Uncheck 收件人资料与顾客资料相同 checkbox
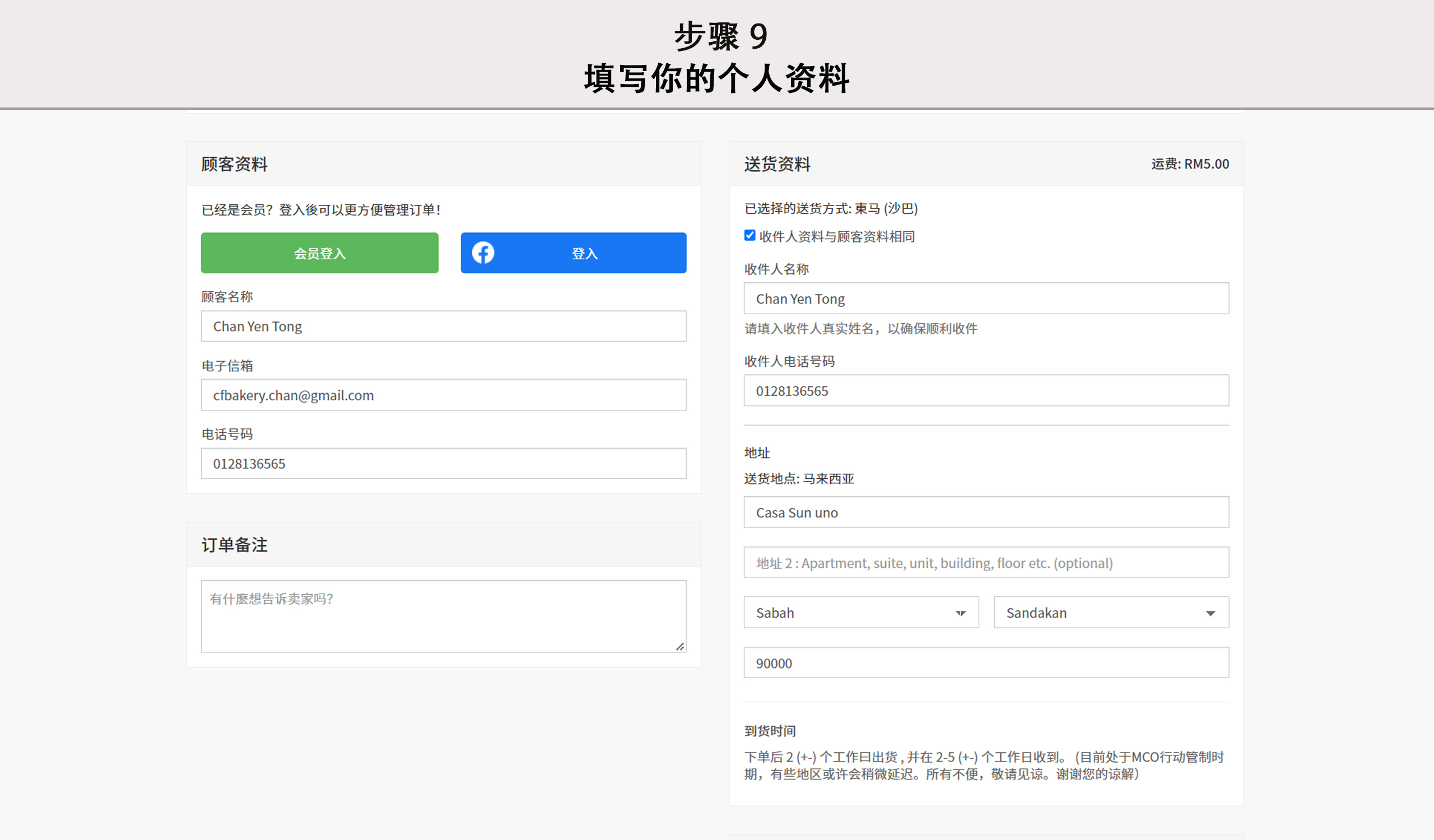This screenshot has height=840, width=1434. click(750, 235)
